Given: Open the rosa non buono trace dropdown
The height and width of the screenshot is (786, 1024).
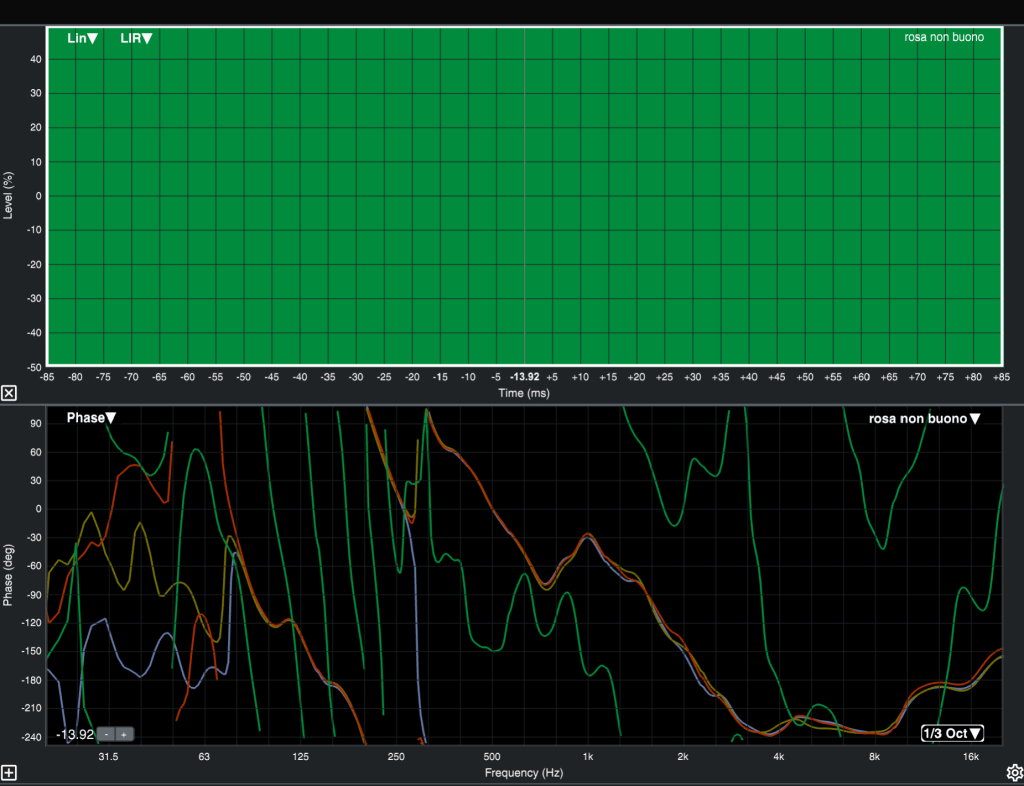Looking at the screenshot, I should (925, 419).
